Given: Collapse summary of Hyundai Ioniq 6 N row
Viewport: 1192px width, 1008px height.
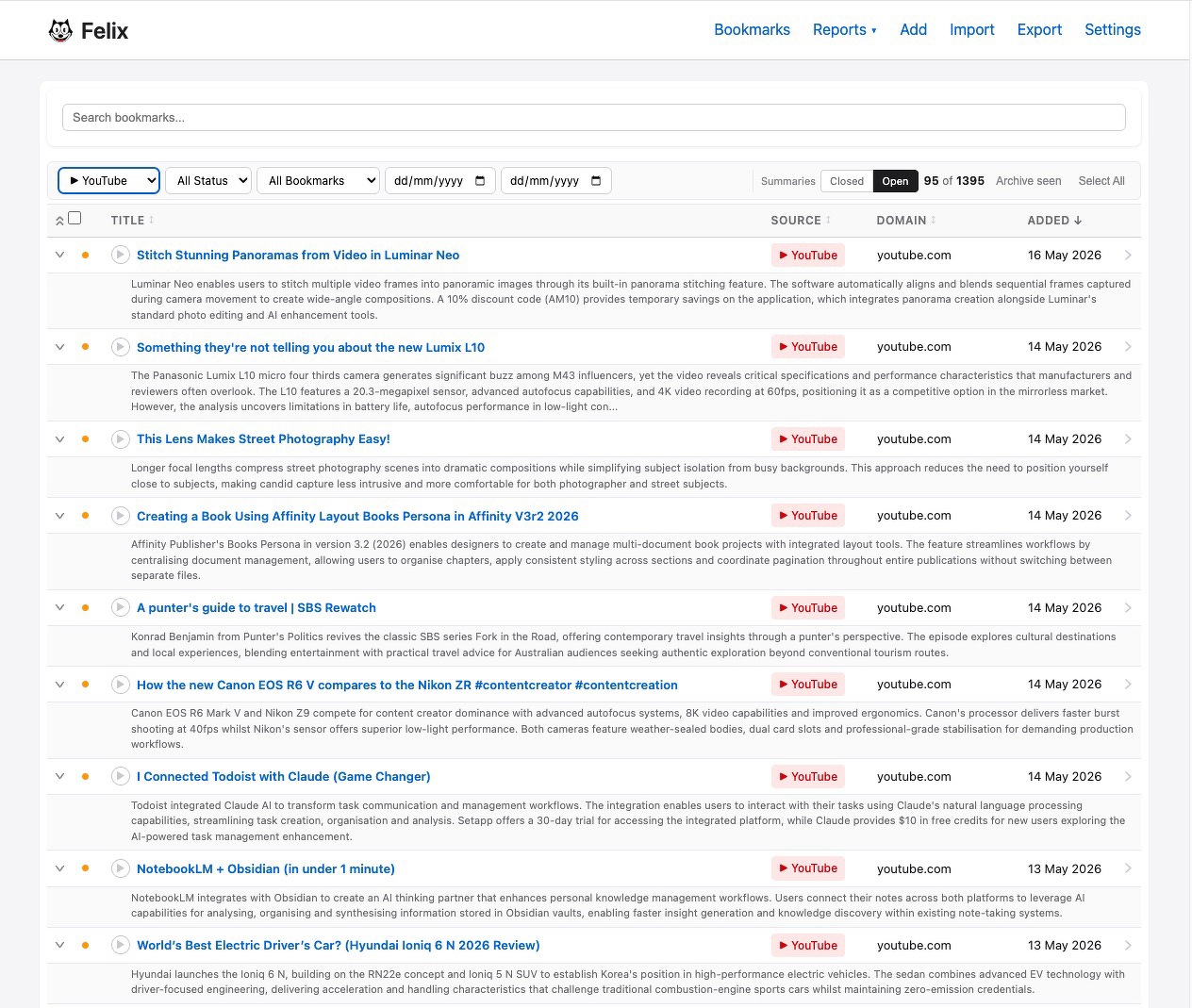Looking at the screenshot, I should click(59, 945).
